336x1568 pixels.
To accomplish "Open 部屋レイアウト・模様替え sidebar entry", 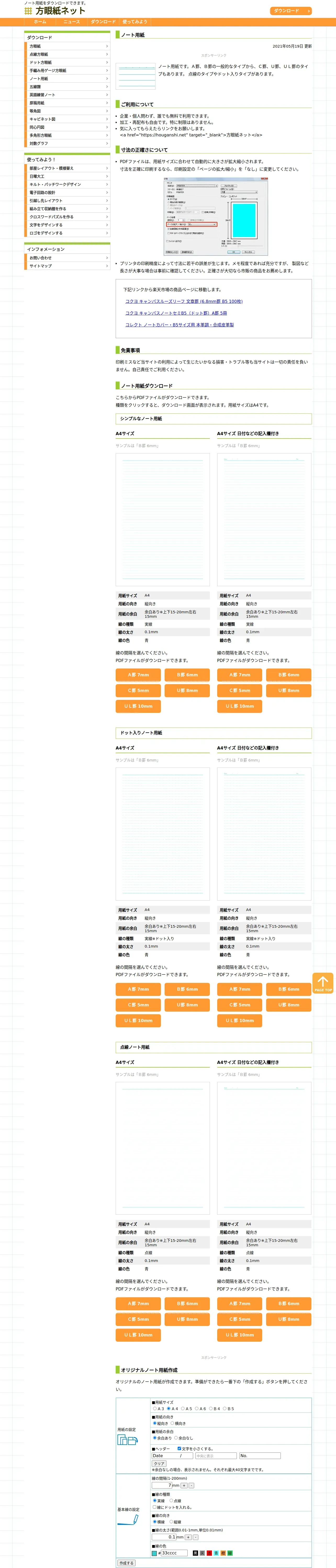I will coord(67,168).
